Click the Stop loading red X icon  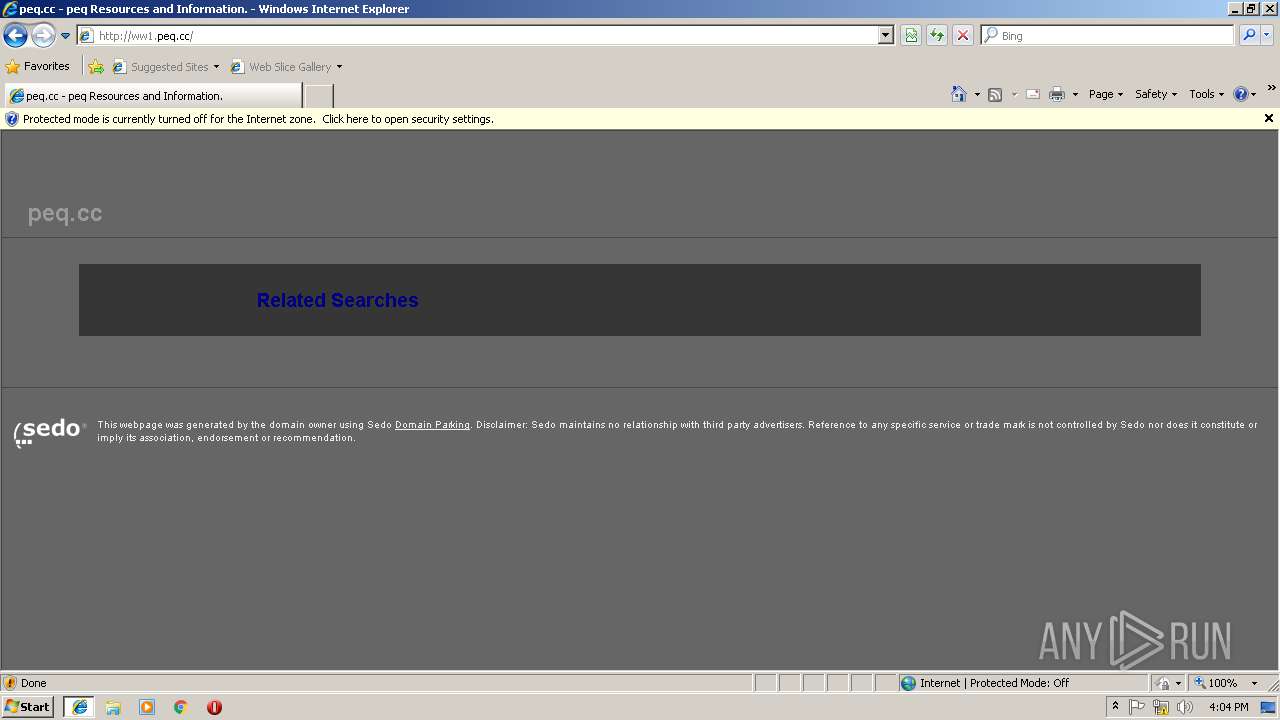coord(963,36)
